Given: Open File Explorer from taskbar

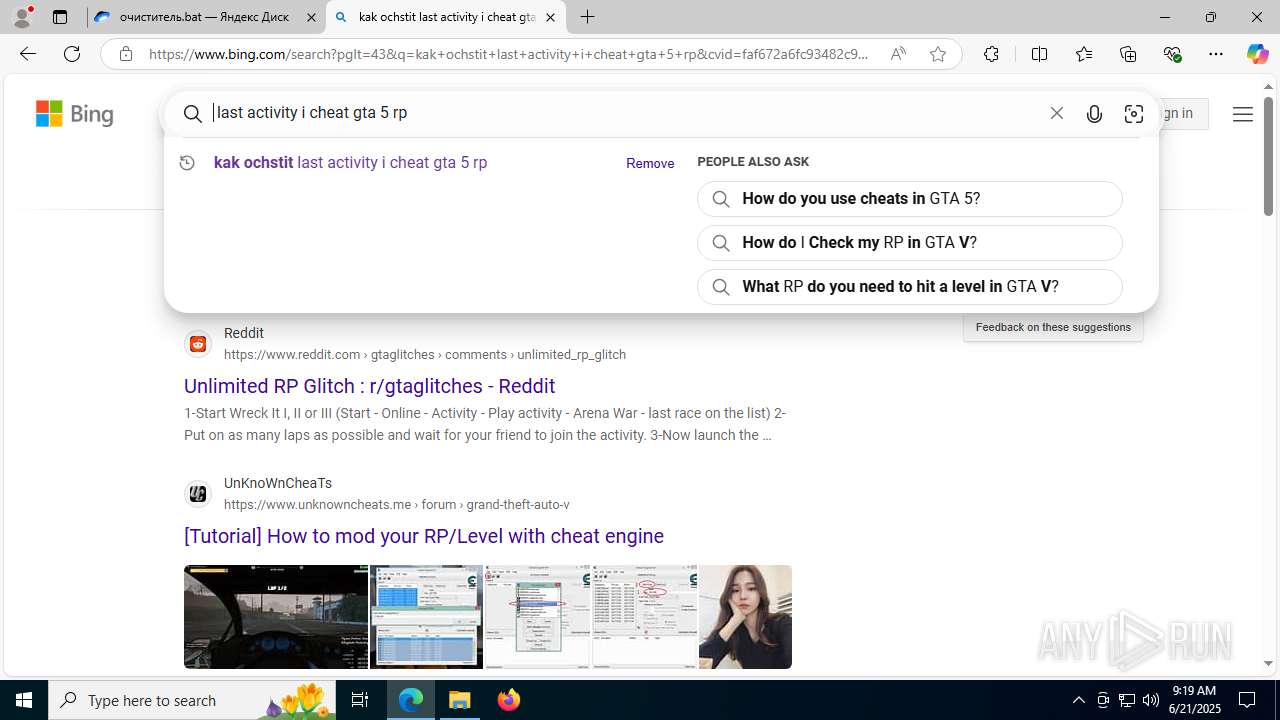Looking at the screenshot, I should click(460, 700).
